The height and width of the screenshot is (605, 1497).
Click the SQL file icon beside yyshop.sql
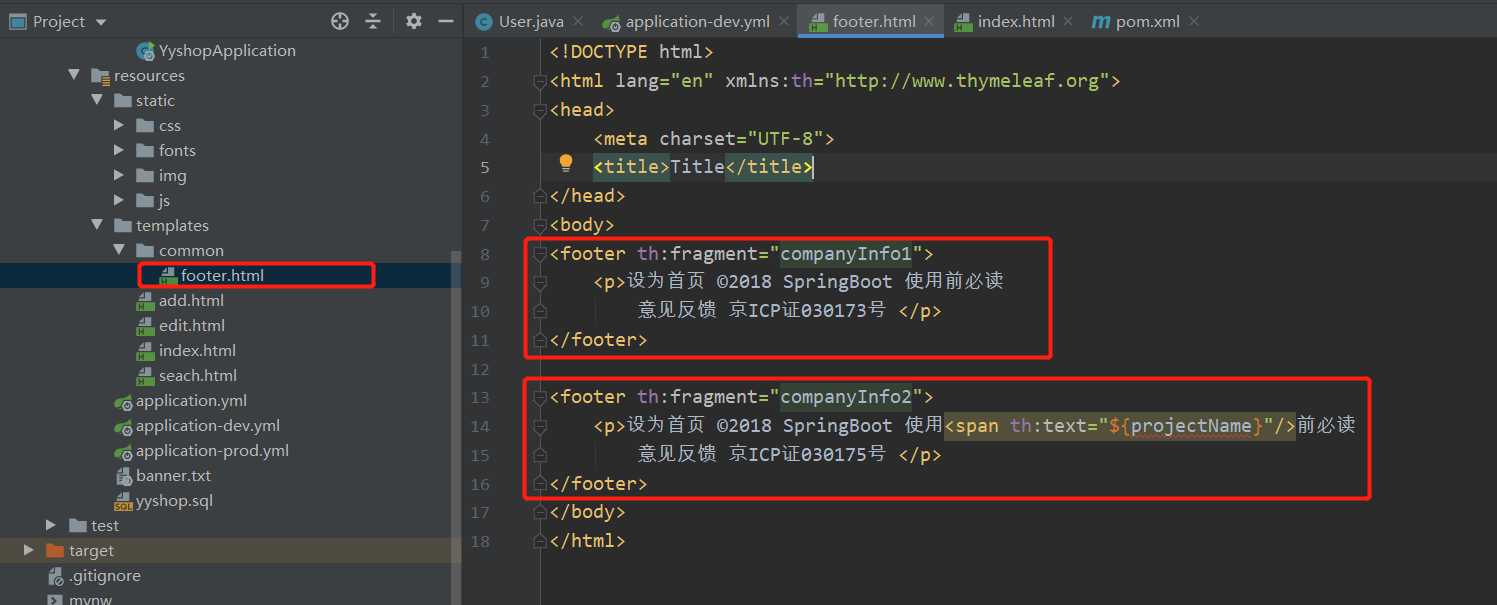[124, 501]
